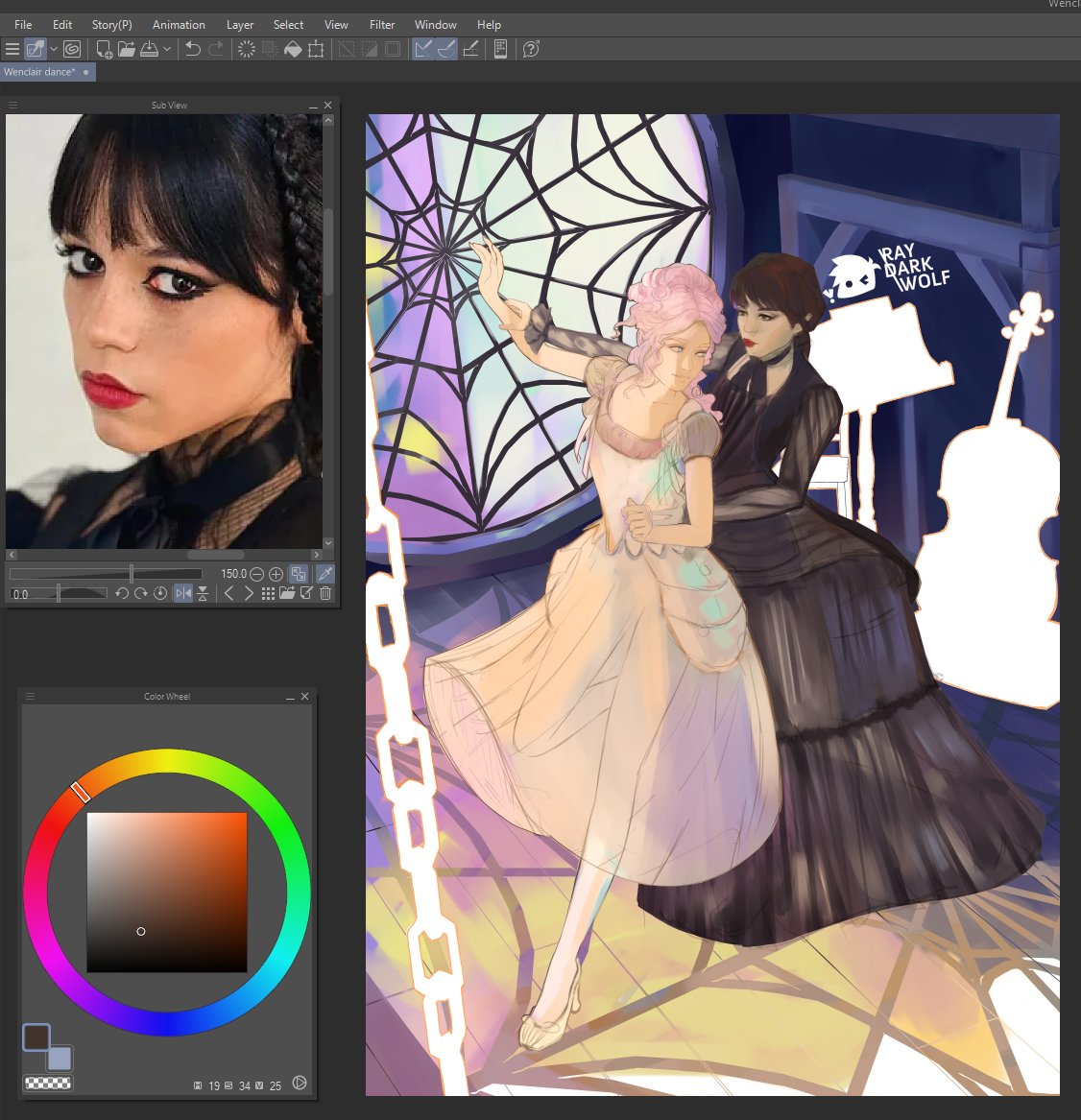1081x1120 pixels.
Task: Click the hue ring on the color wheel
Action: point(166,761)
